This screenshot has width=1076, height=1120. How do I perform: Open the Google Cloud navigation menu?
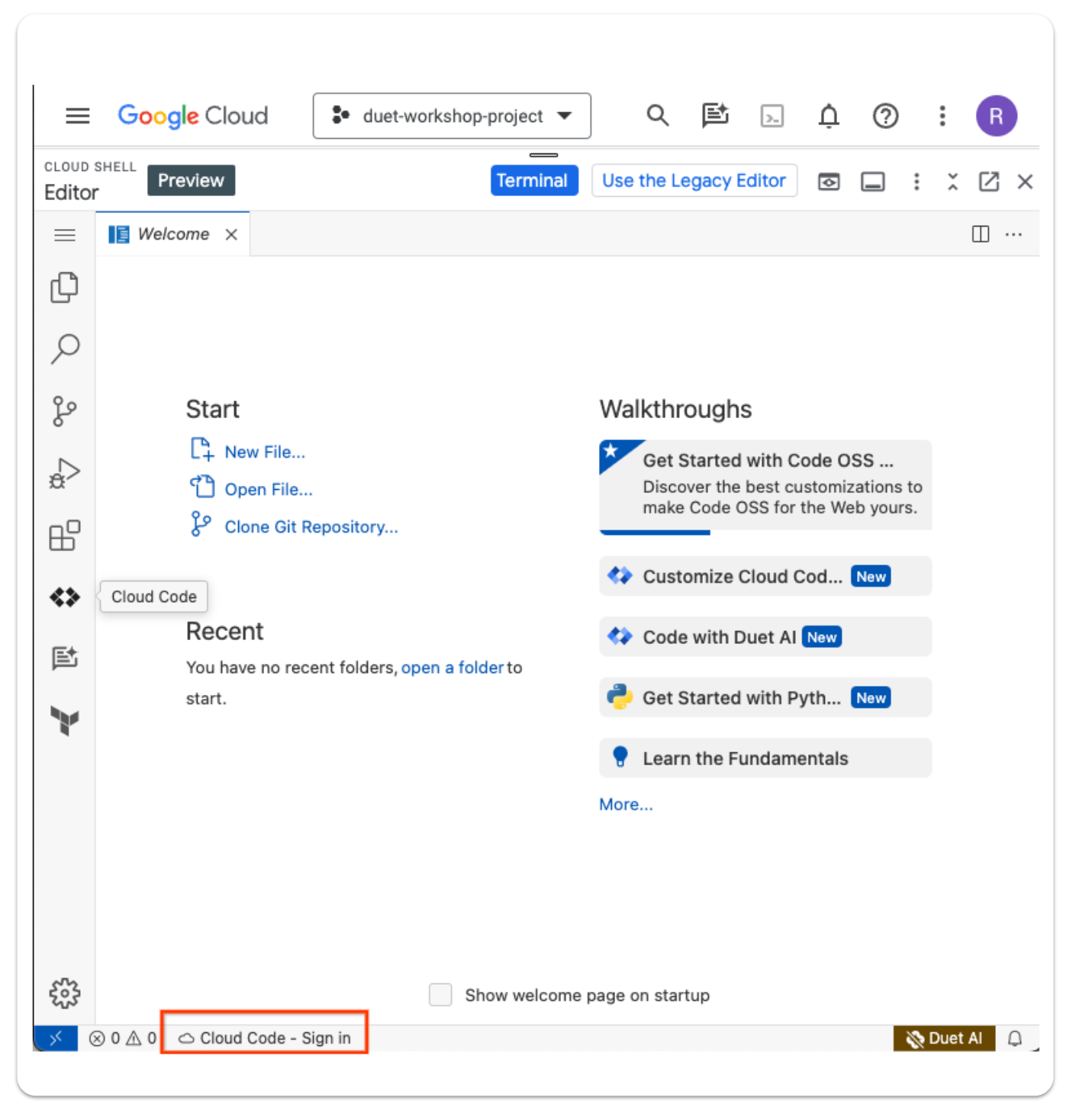[x=76, y=115]
